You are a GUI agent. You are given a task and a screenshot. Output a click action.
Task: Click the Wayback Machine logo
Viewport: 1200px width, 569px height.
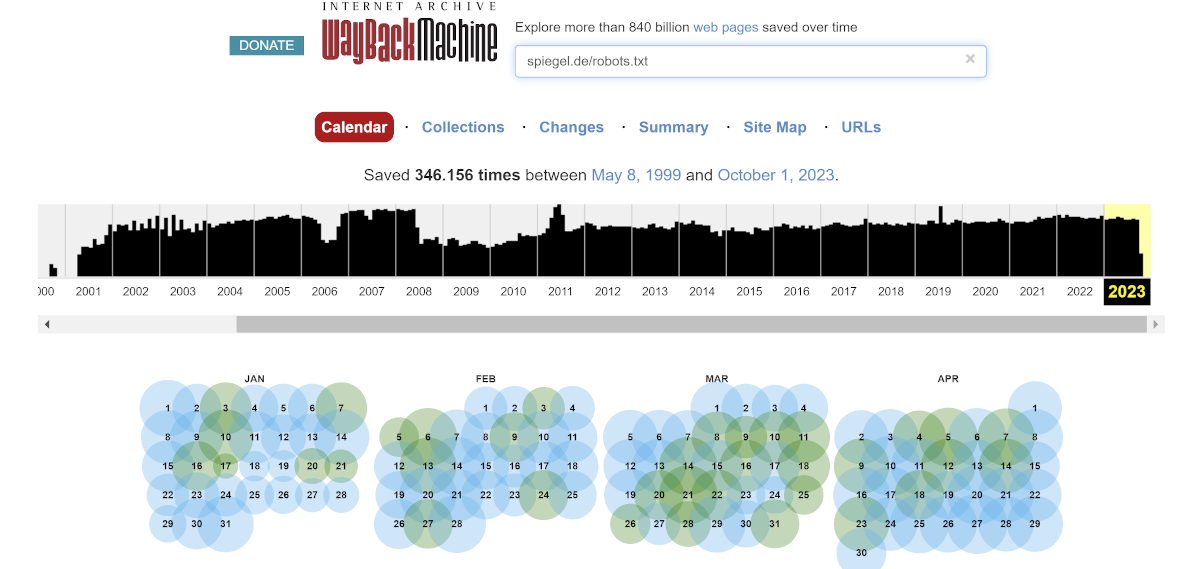click(410, 33)
